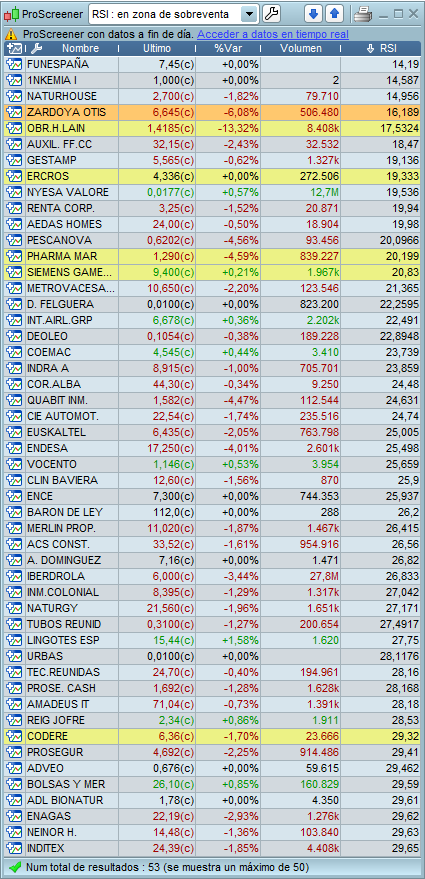Open chart icon for ERCROS
This screenshot has height=879, width=425.
(x=13, y=177)
